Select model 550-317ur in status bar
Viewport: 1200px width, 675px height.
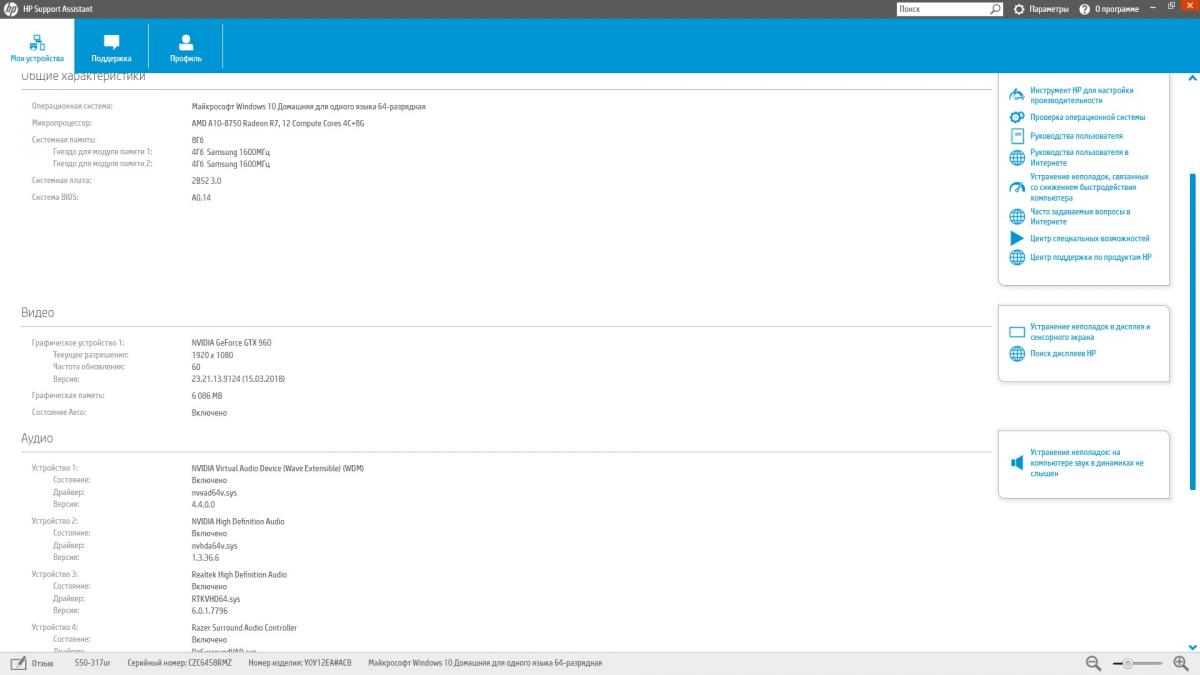[x=93, y=662]
